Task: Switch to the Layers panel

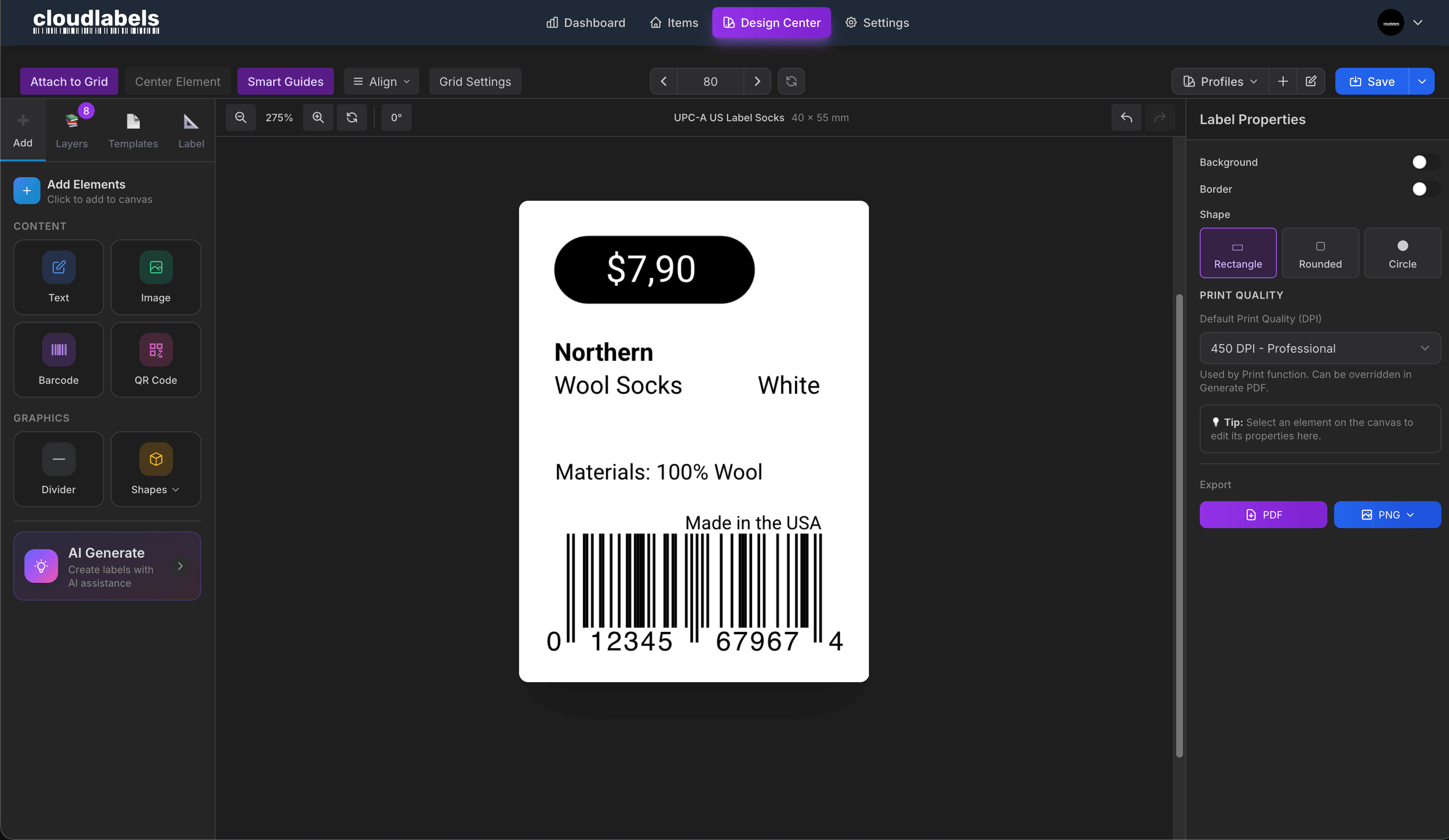Action: coord(72,129)
